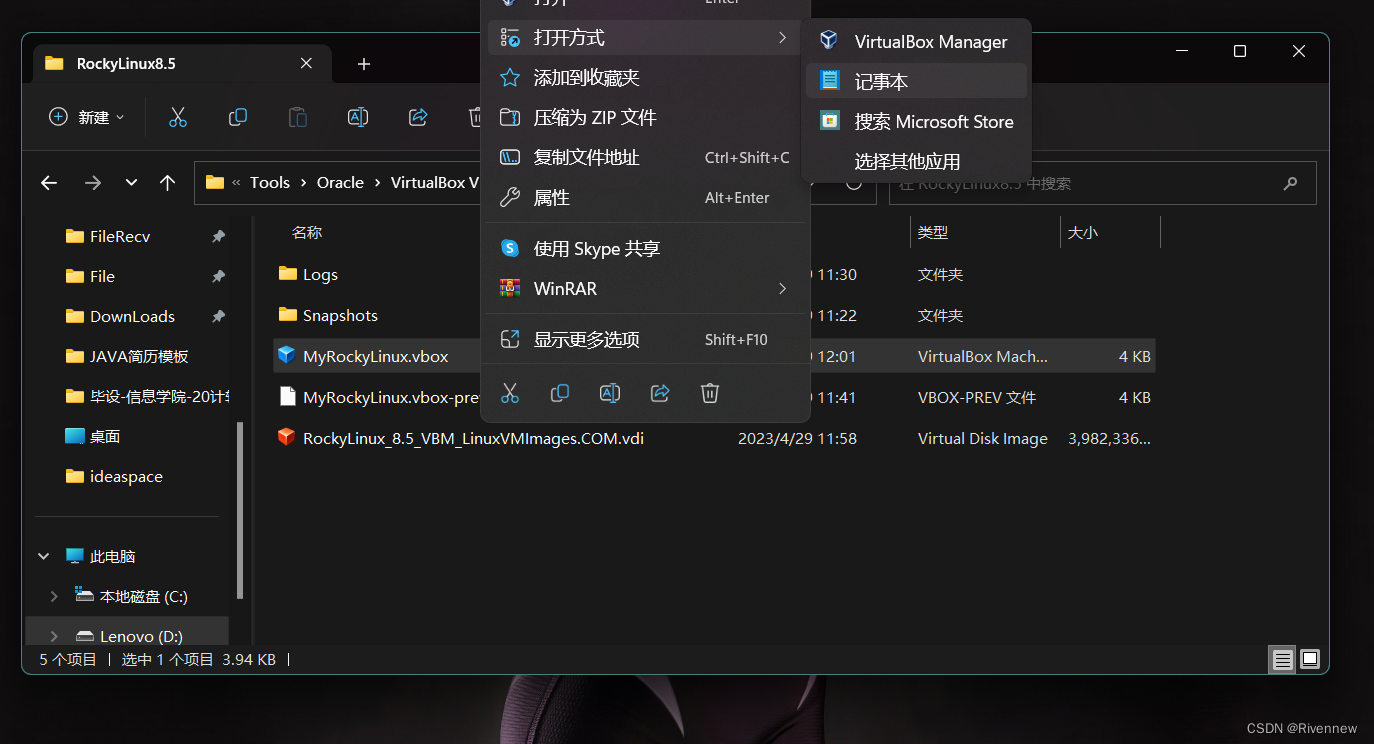Select 搜索 Microsoft Store option
Screen dimensions: 1374x744
(916, 121)
